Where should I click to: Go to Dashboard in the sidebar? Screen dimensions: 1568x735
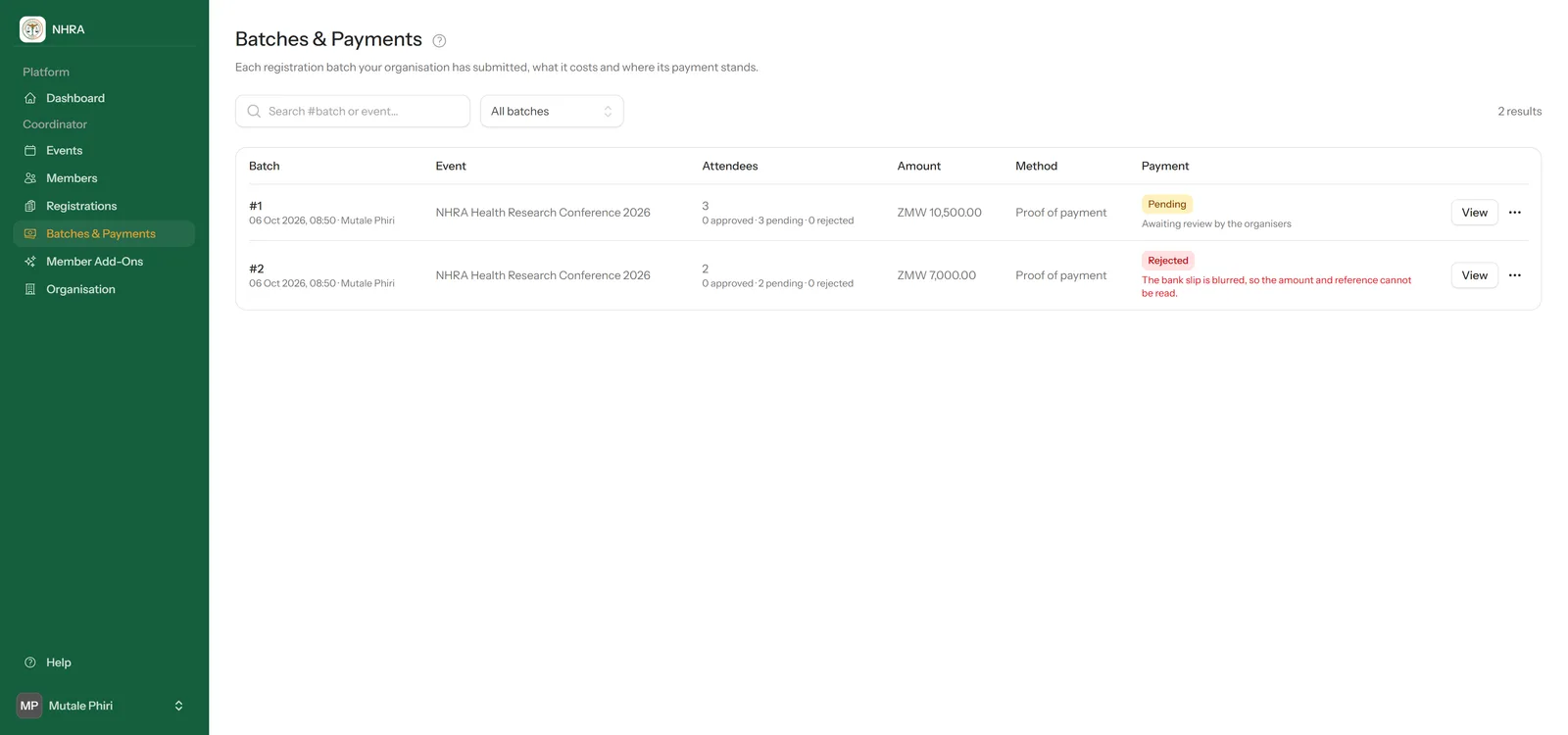(104, 98)
